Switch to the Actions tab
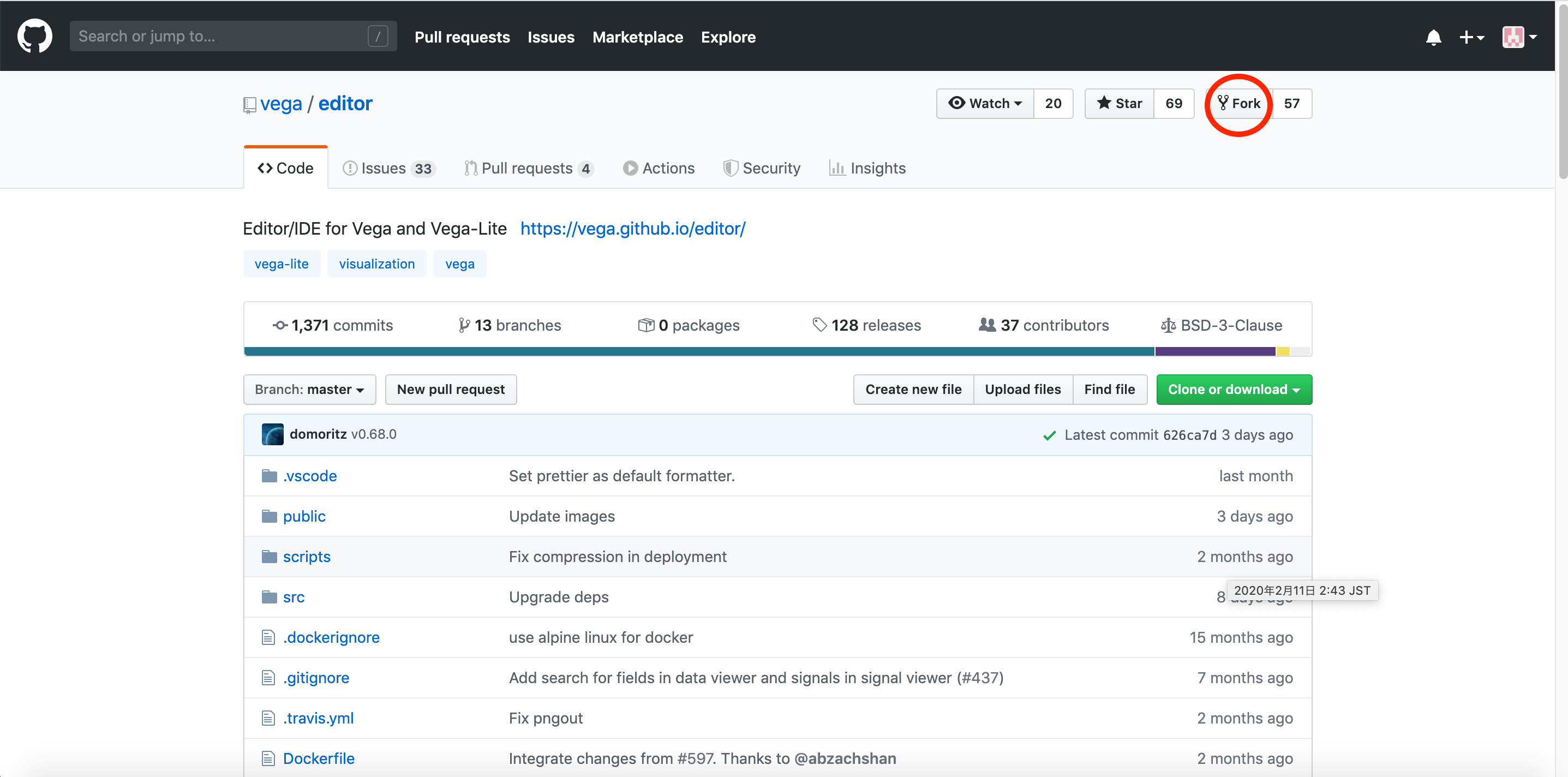Screen dimensions: 1568x777 [659, 168]
